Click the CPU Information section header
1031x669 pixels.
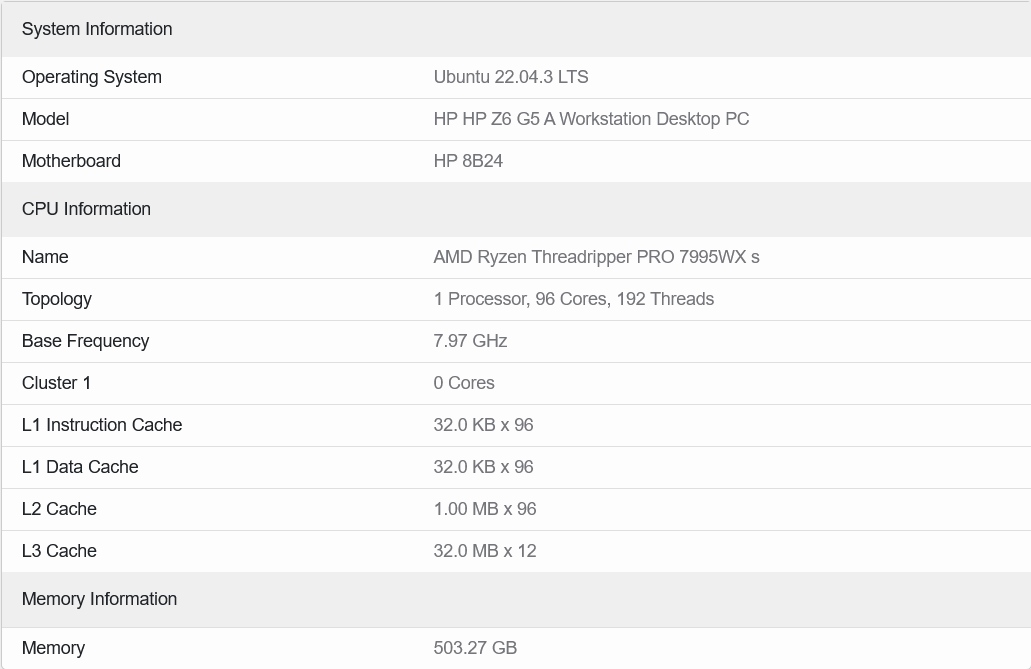coord(86,209)
